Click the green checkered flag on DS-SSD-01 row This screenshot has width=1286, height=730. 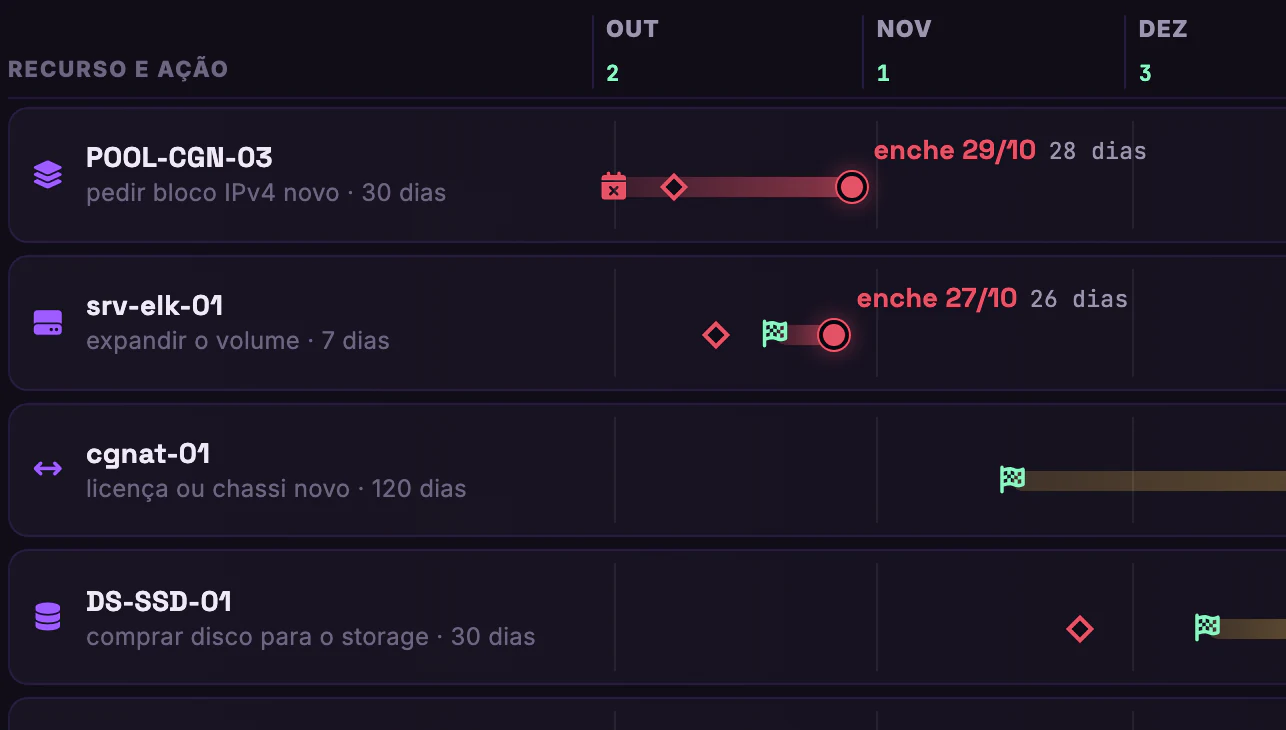point(1208,627)
